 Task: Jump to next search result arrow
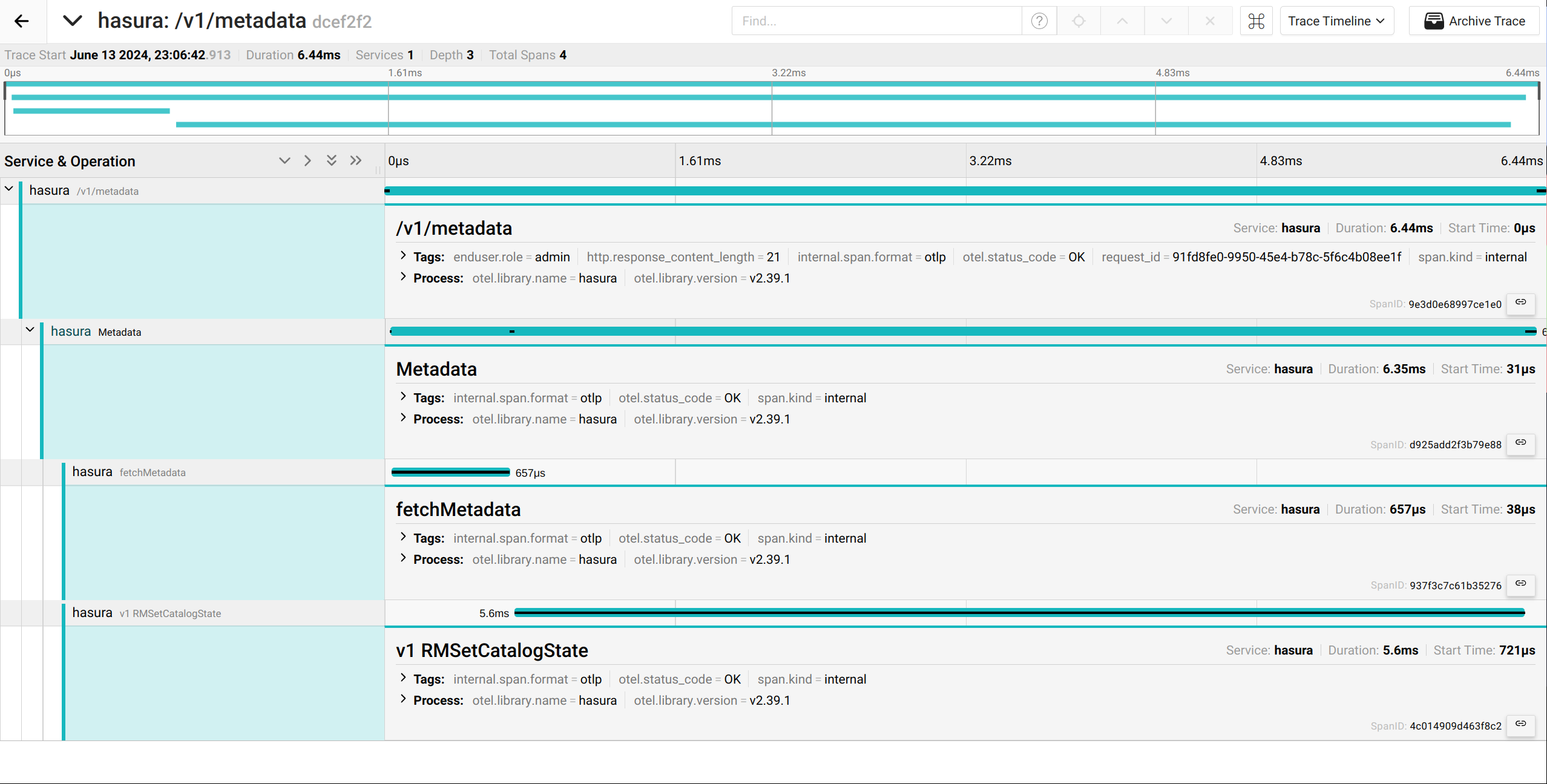tap(1166, 21)
